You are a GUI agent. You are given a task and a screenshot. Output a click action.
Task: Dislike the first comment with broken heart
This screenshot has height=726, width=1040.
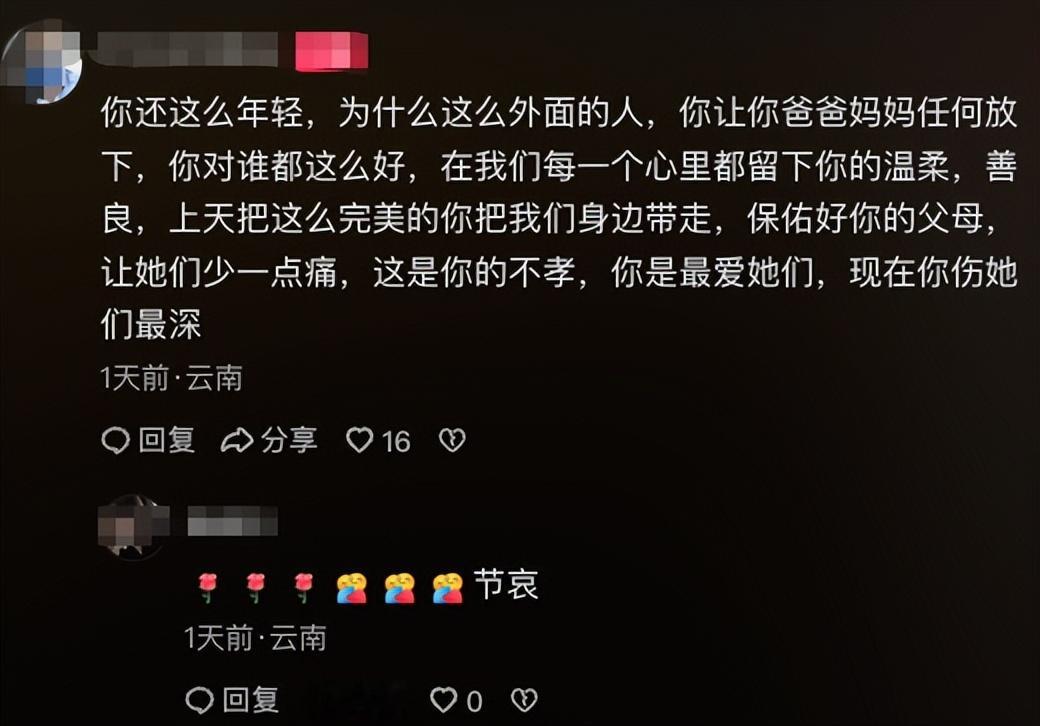[452, 440]
